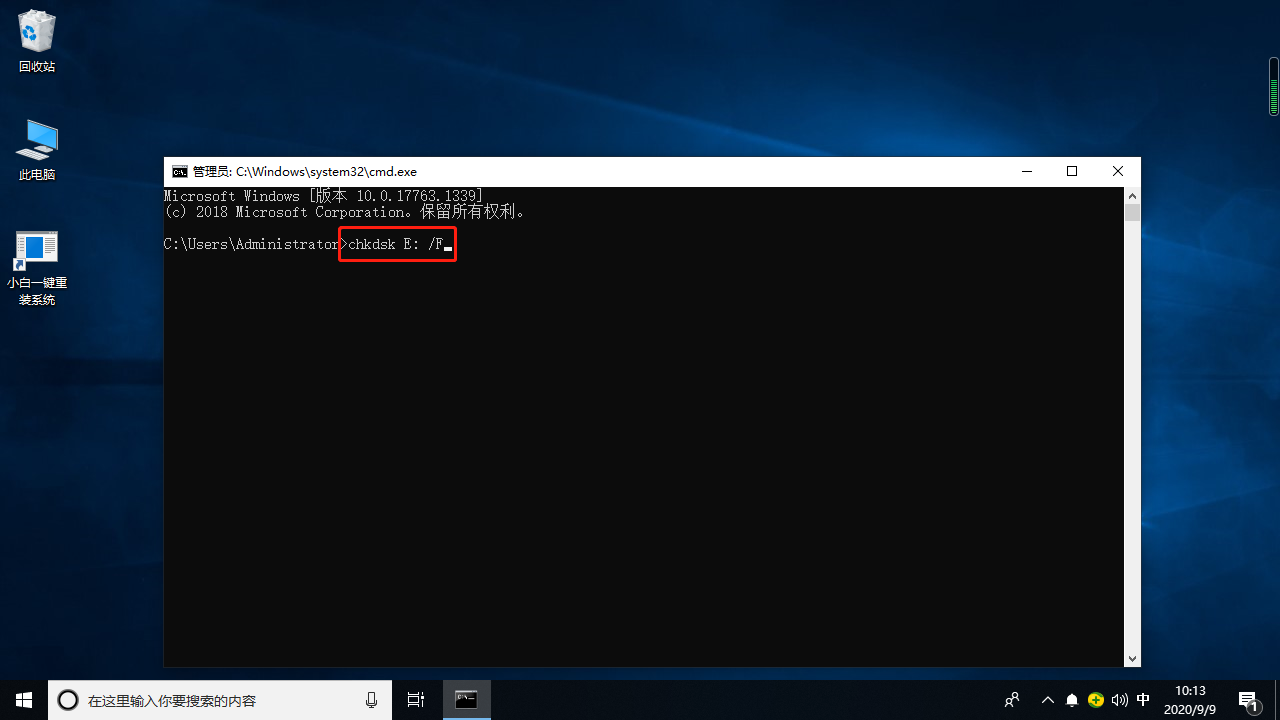Click the cmd.exe taskbar button
1280x720 pixels.
point(466,700)
